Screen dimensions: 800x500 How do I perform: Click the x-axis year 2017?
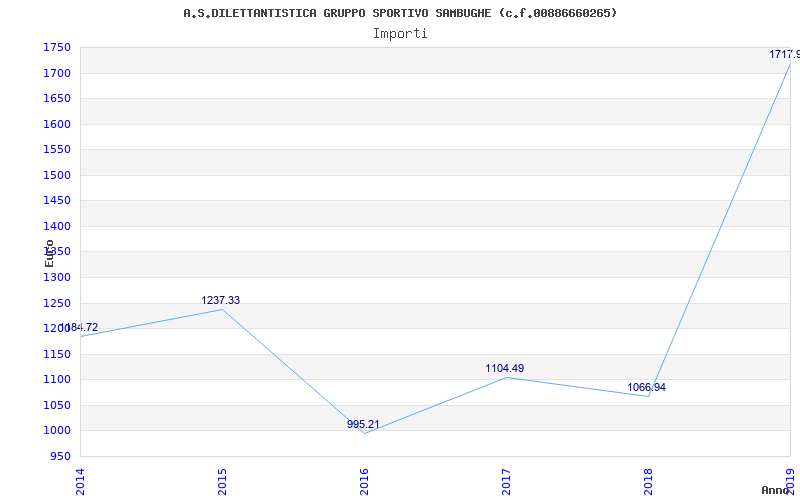pyautogui.click(x=506, y=482)
